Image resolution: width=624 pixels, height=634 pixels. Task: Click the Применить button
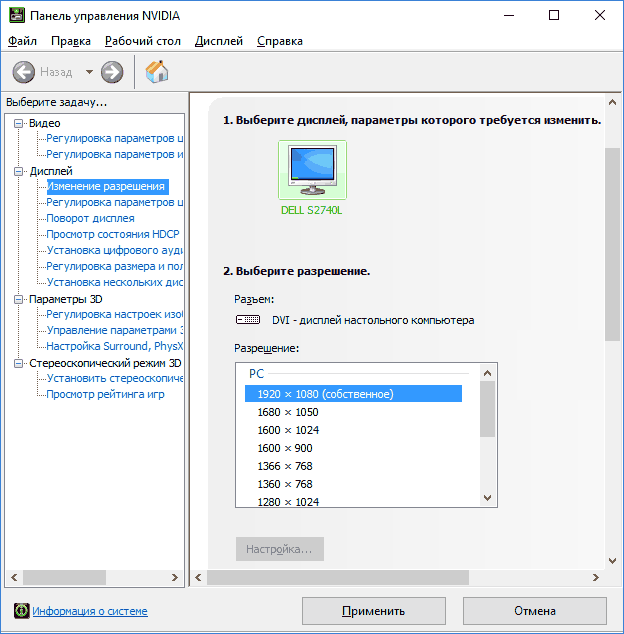[374, 611]
